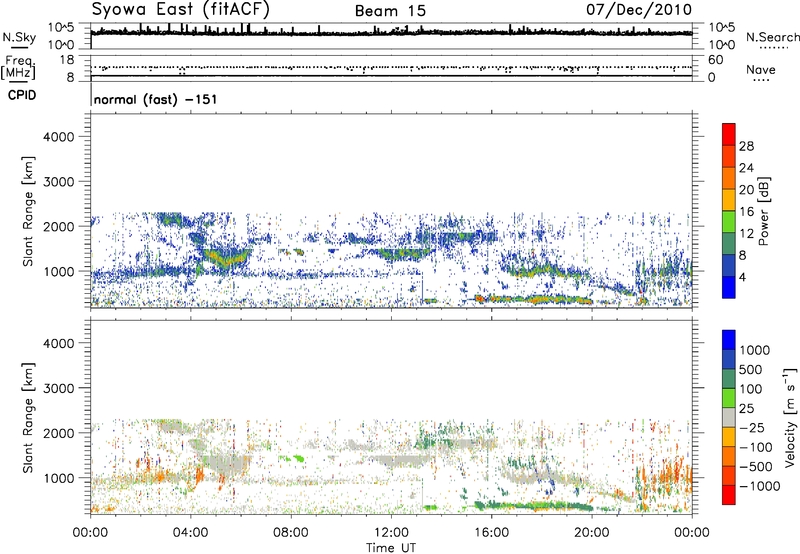Viewport: 800px width, 554px height.
Task: Click the '4' label on power colorbar
Action: pyautogui.click(x=743, y=277)
